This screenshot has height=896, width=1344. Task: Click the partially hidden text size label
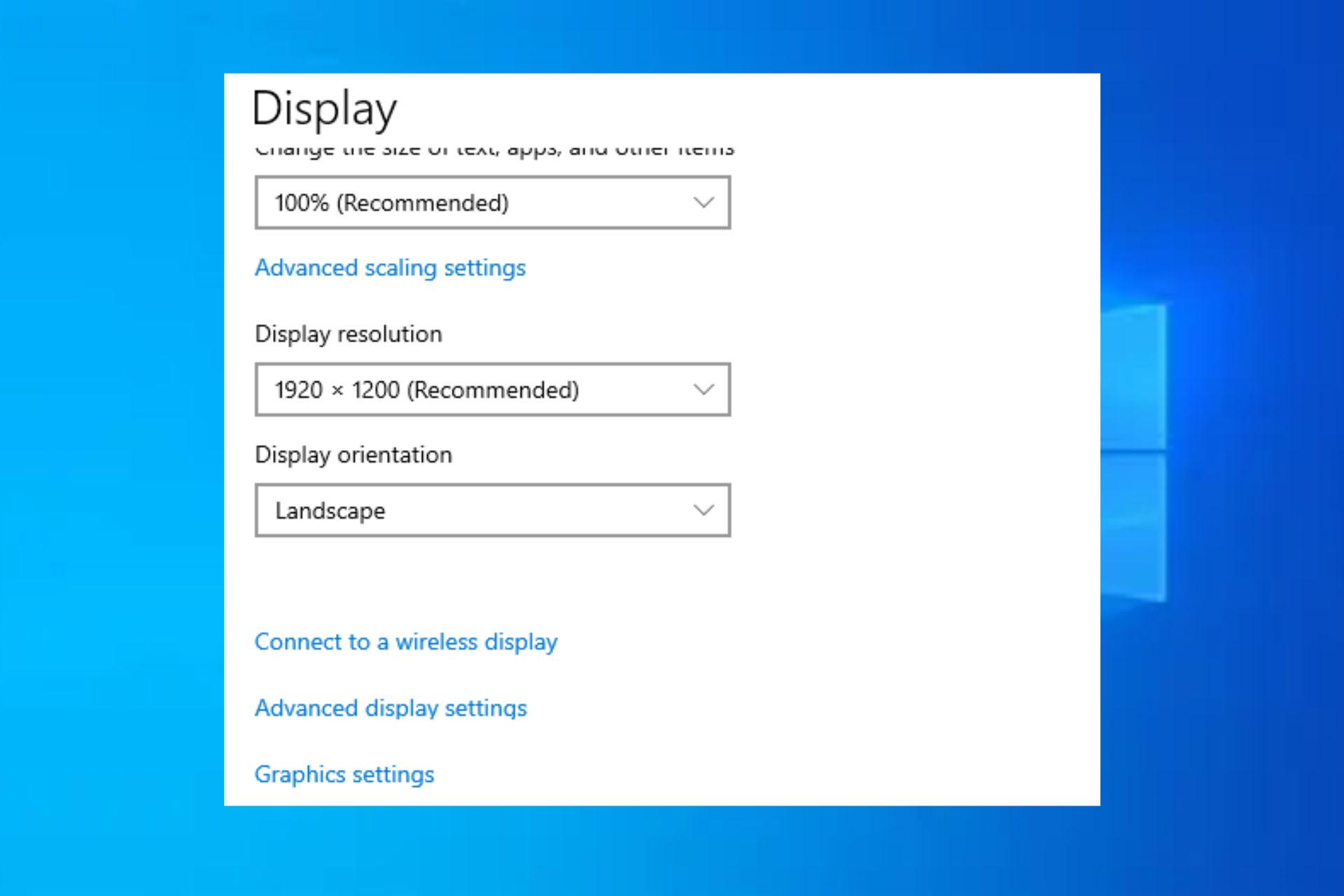[x=493, y=150]
